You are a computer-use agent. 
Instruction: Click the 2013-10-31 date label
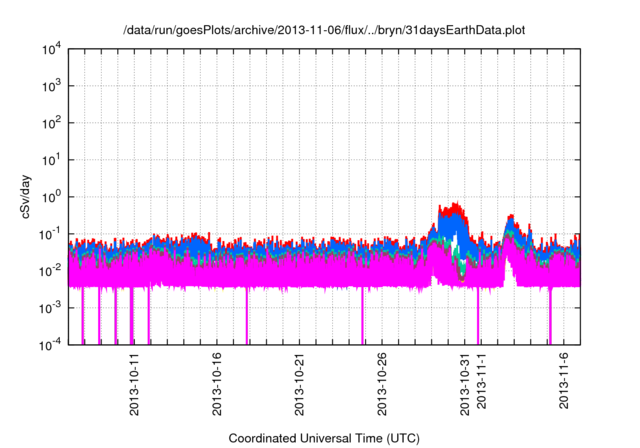[x=465, y=385]
